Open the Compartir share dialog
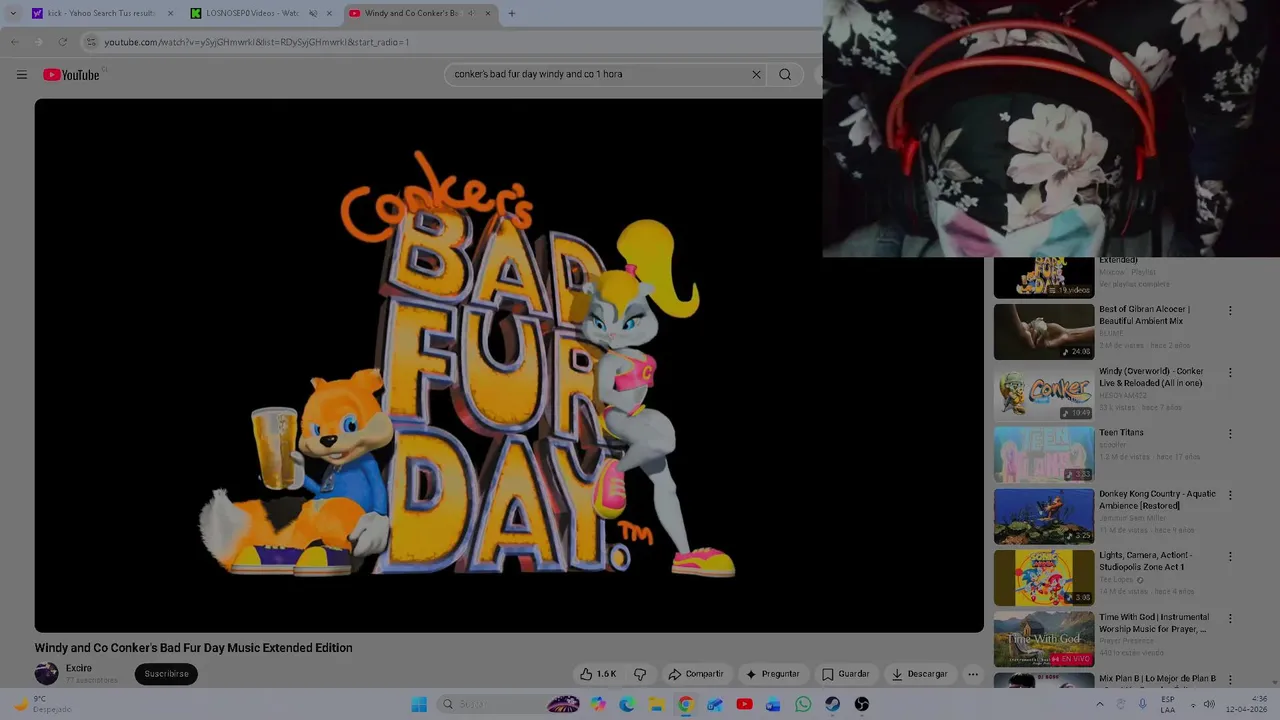The height and width of the screenshot is (720, 1280). point(695,674)
